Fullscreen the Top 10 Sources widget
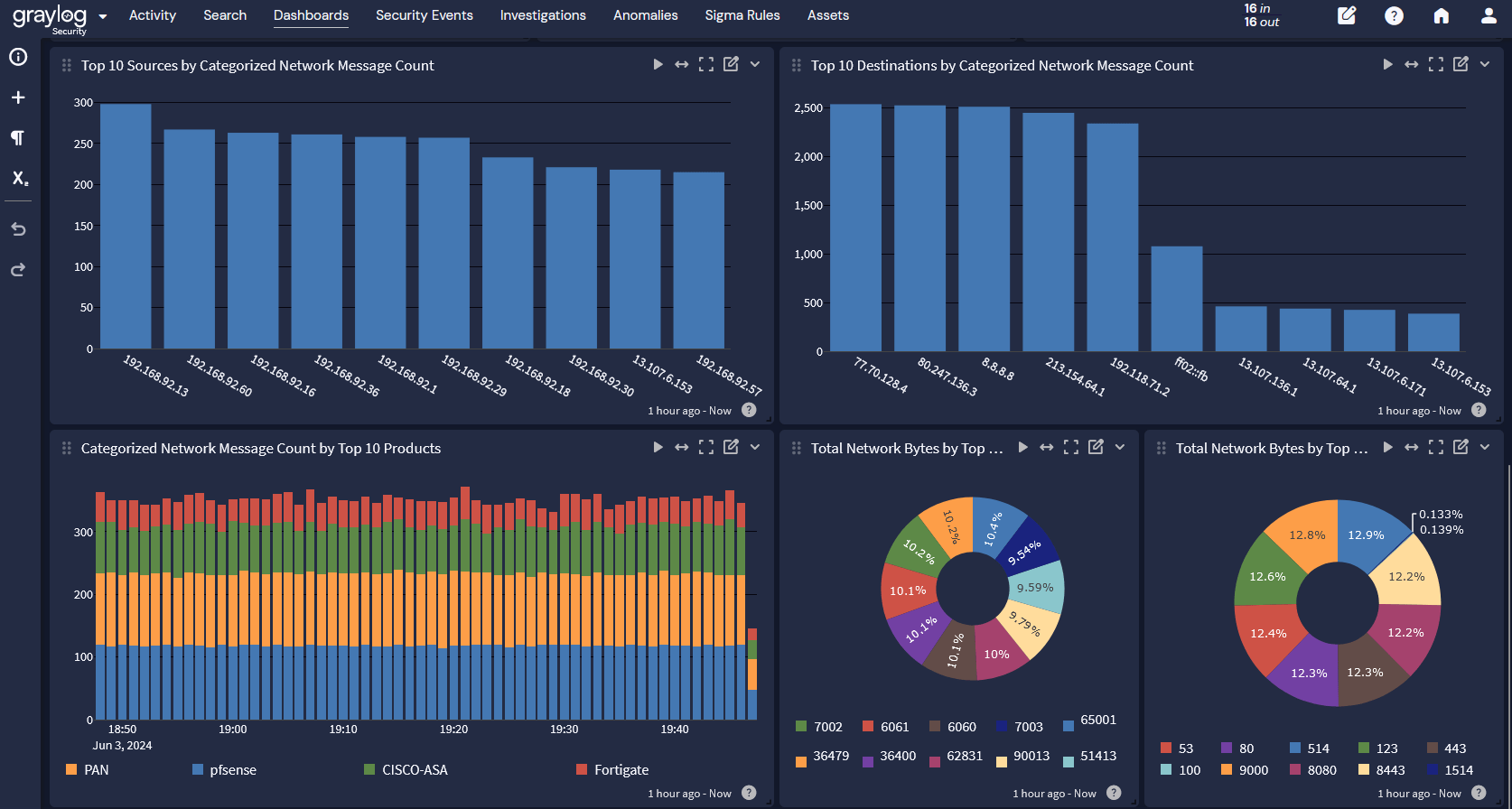This screenshot has height=809, width=1512. click(x=706, y=64)
